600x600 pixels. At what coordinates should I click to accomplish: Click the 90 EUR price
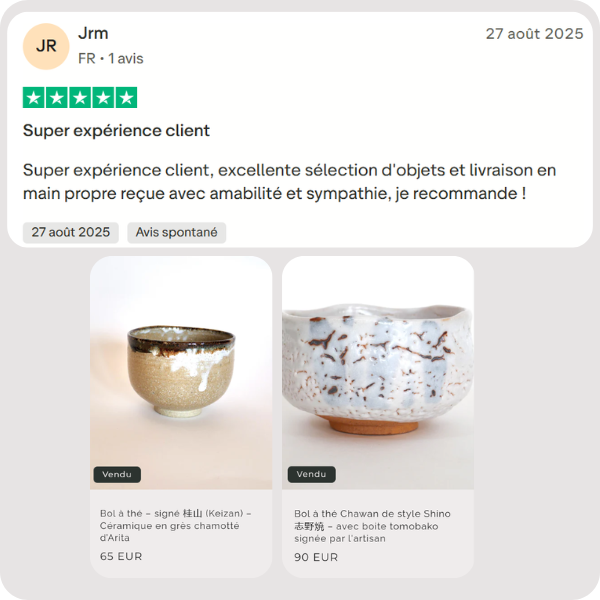[x=316, y=557]
